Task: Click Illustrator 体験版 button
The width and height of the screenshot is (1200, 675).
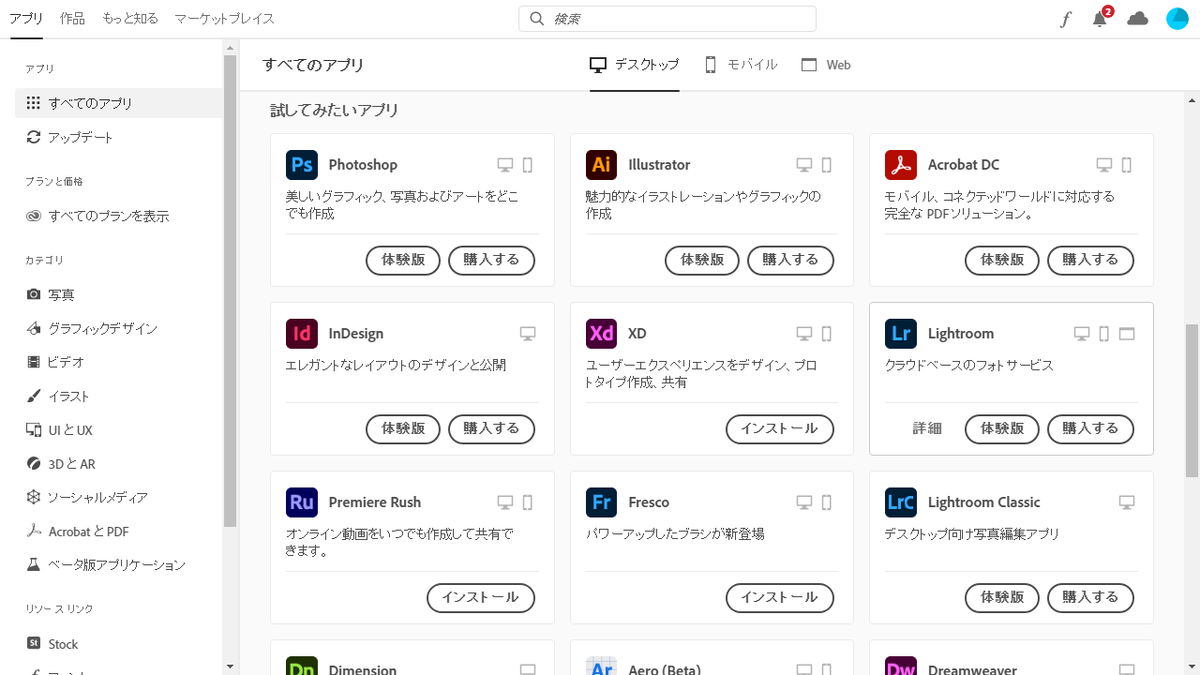Action: coord(702,260)
